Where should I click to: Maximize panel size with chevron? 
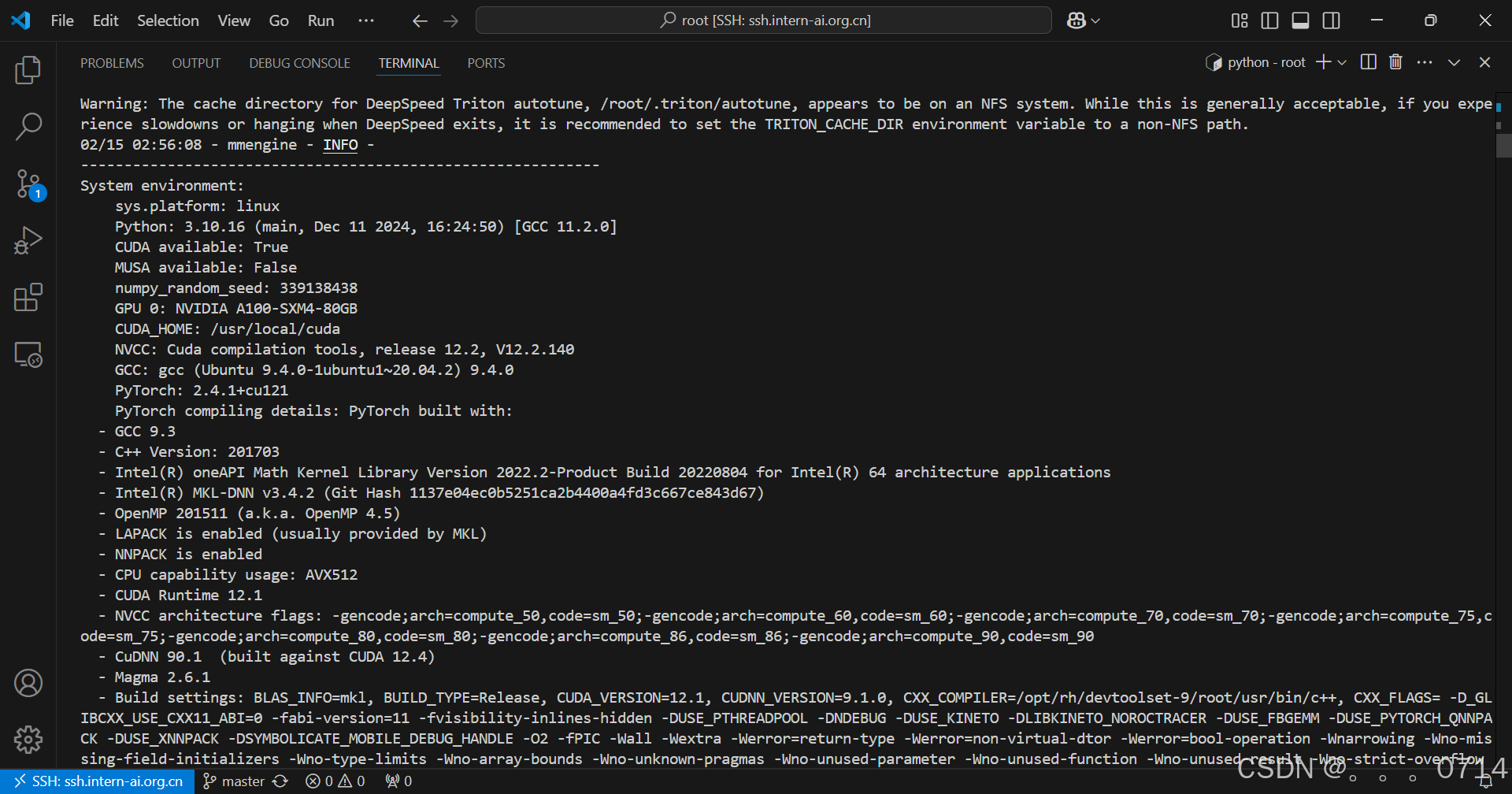click(x=1454, y=62)
